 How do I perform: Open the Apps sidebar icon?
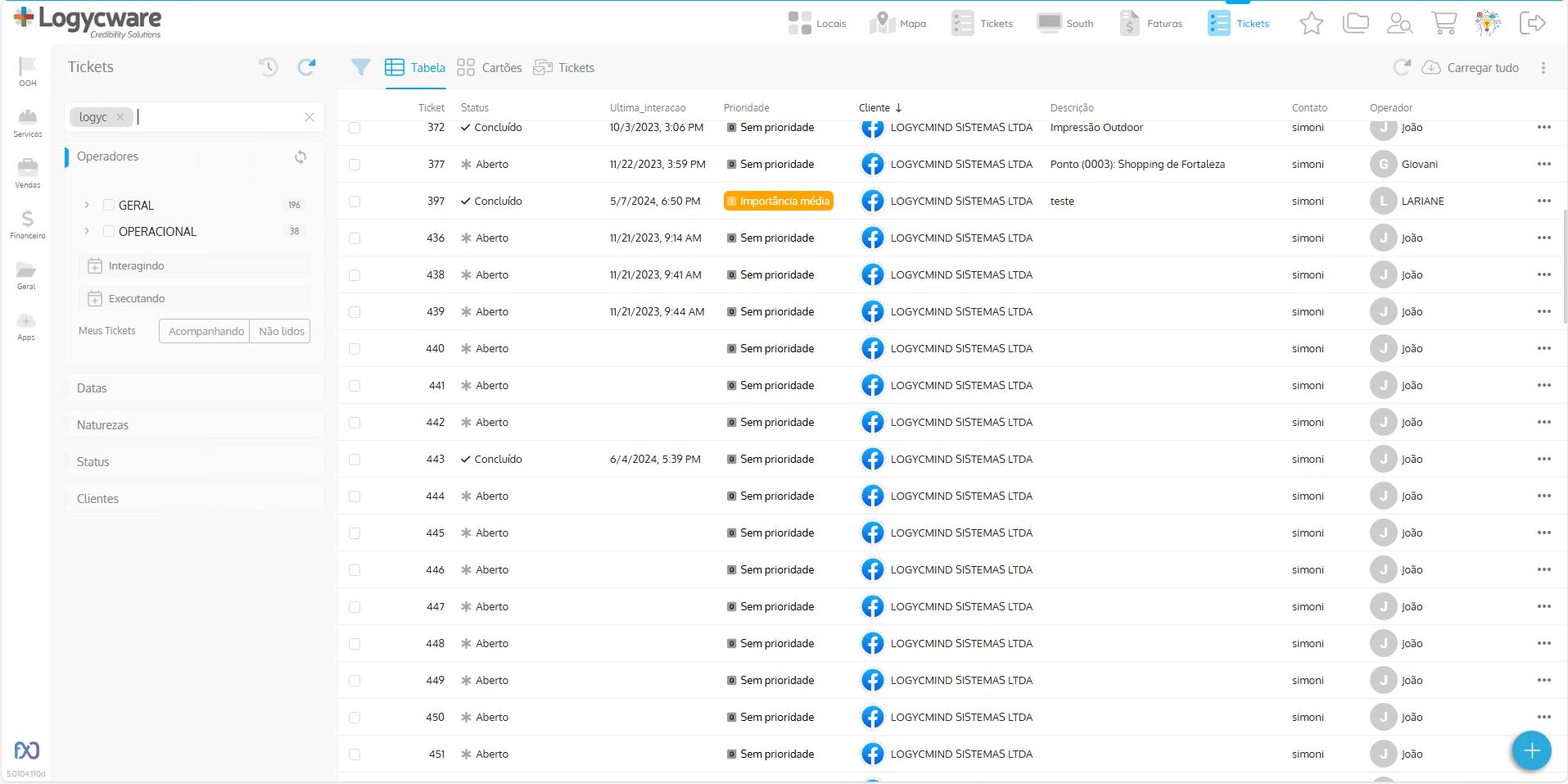(x=26, y=325)
